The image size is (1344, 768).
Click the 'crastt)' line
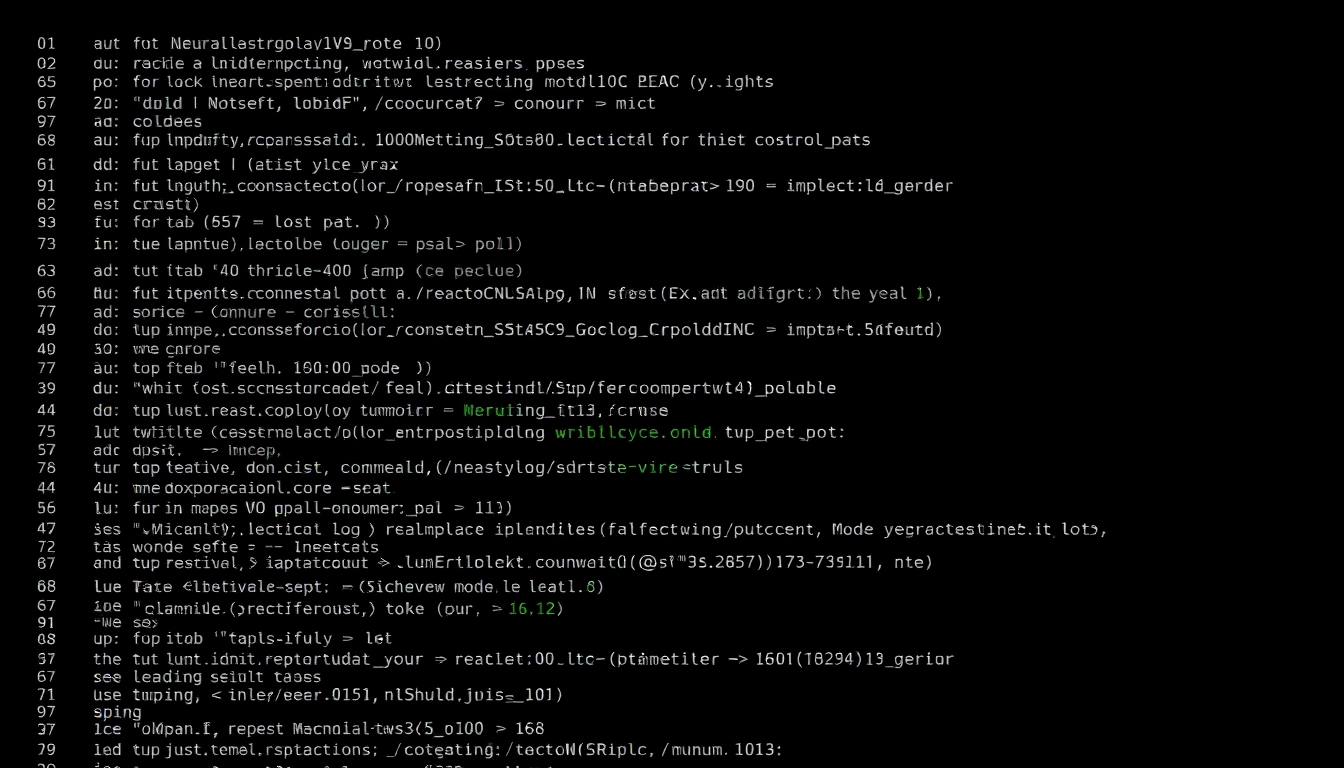[x=166, y=204]
